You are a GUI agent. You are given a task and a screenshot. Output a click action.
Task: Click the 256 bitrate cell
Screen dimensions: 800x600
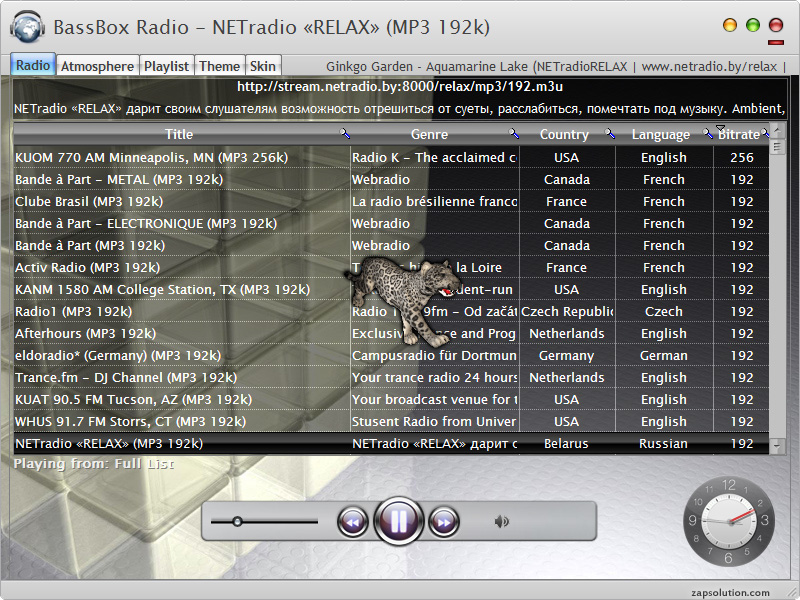click(741, 158)
